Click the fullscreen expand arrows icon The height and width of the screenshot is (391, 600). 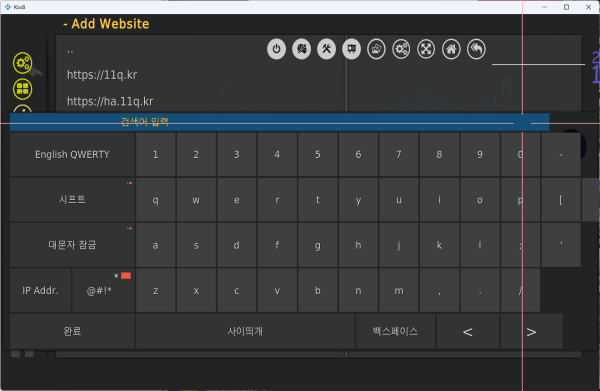coord(426,49)
